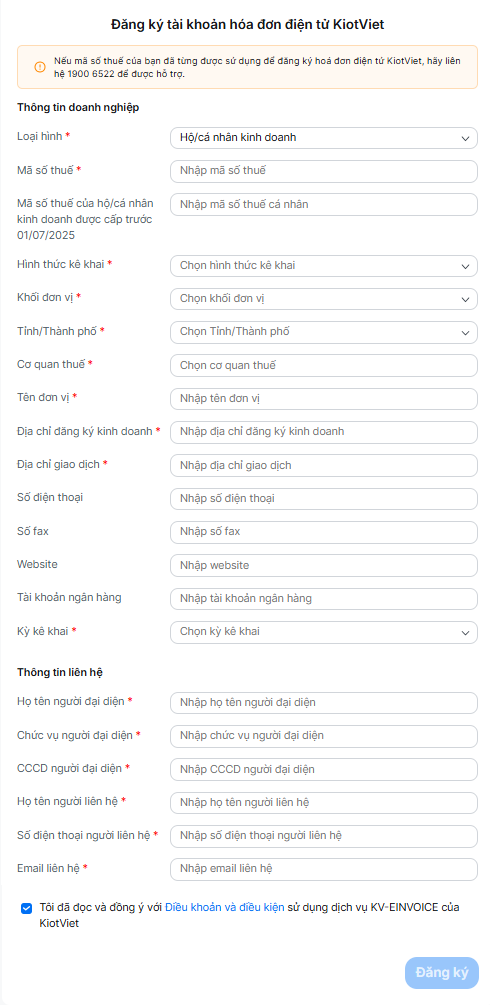Select a Tỉnh/Thành phố from dropdown
492x1005 pixels.
[324, 332]
